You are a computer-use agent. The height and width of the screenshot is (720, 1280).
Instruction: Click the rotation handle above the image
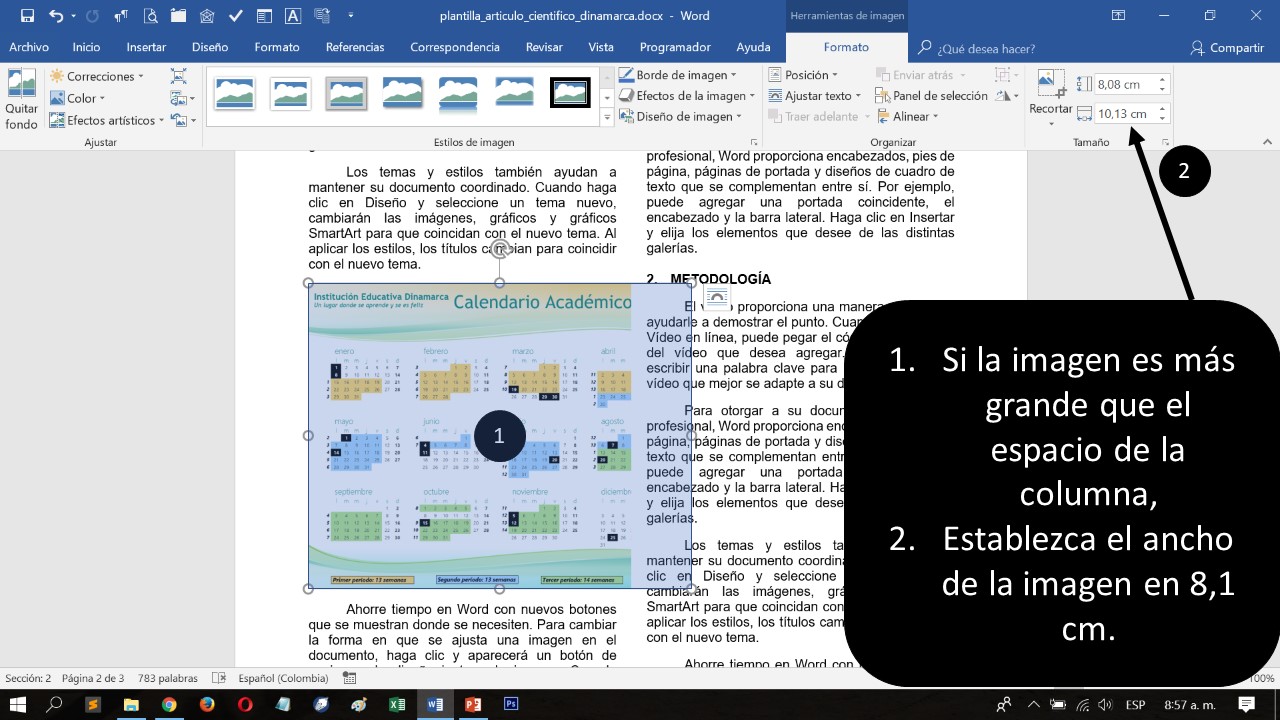pyautogui.click(x=500, y=249)
